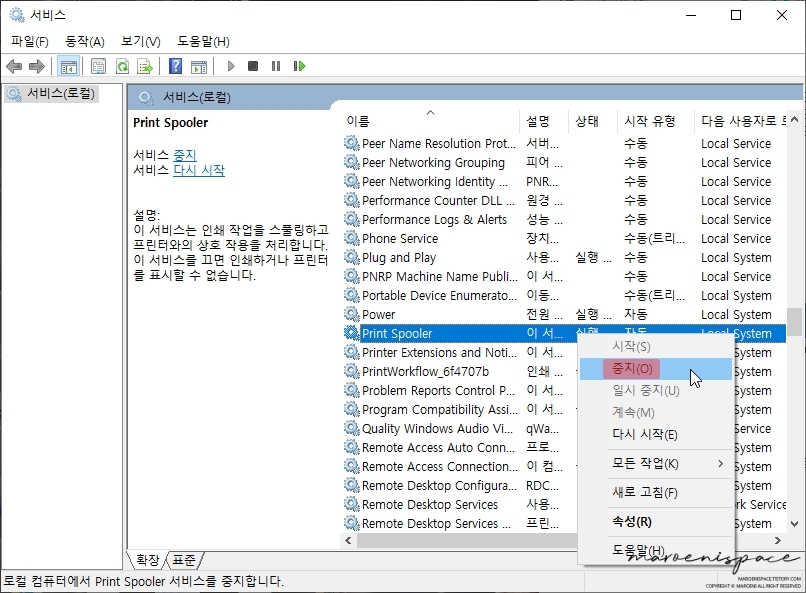Refresh the service list via toolbar icon
The height and width of the screenshot is (593, 806).
122,66
